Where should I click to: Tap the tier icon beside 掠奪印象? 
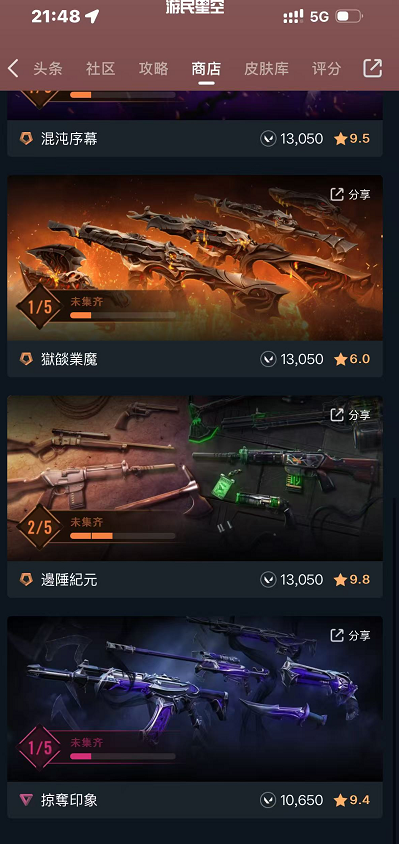pyautogui.click(x=26, y=800)
